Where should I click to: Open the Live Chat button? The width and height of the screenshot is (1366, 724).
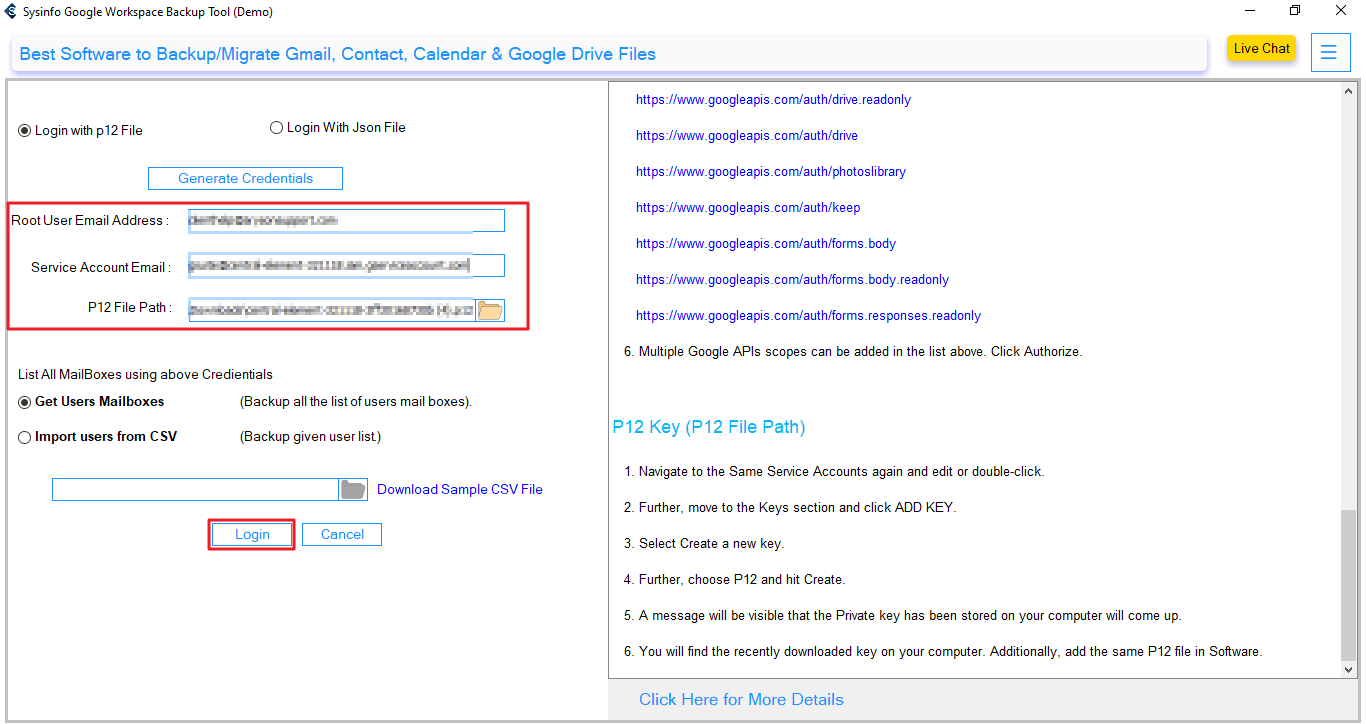(1261, 49)
